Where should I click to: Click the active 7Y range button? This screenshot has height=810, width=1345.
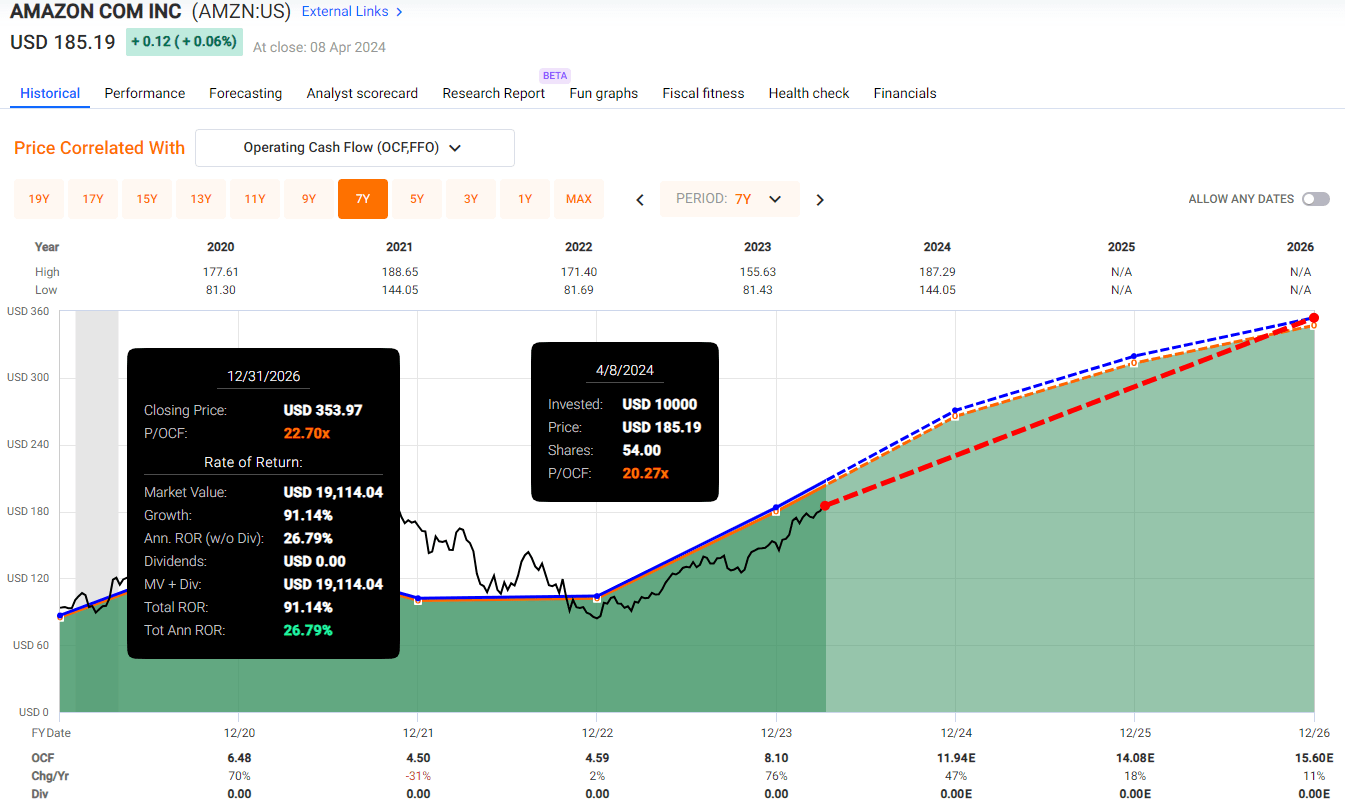[363, 199]
